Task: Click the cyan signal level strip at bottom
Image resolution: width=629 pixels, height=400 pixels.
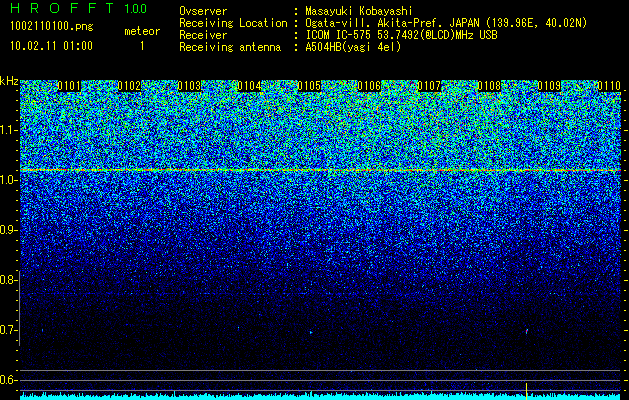Action: (x=321, y=396)
